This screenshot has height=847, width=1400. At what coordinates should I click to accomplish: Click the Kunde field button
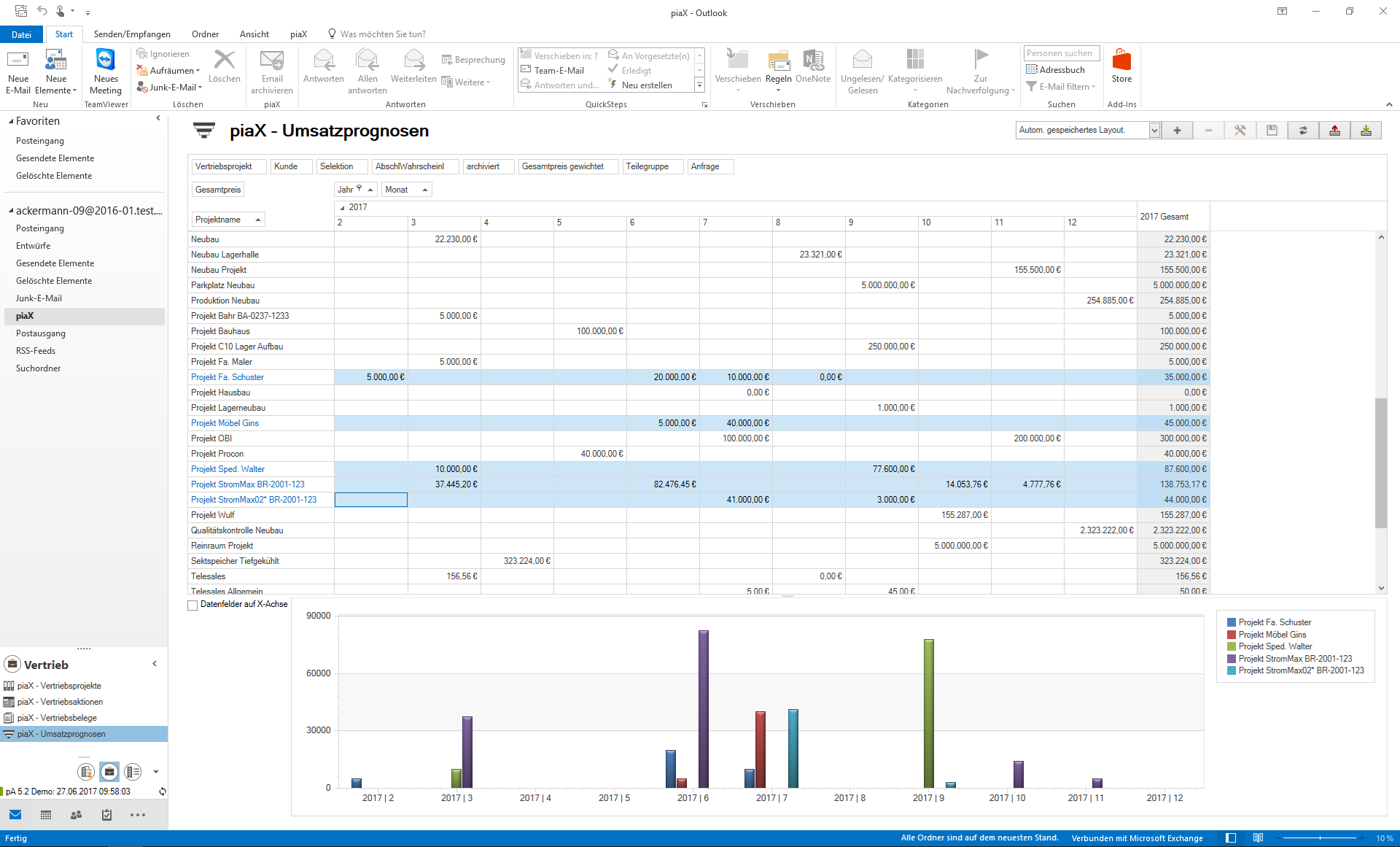click(x=292, y=166)
